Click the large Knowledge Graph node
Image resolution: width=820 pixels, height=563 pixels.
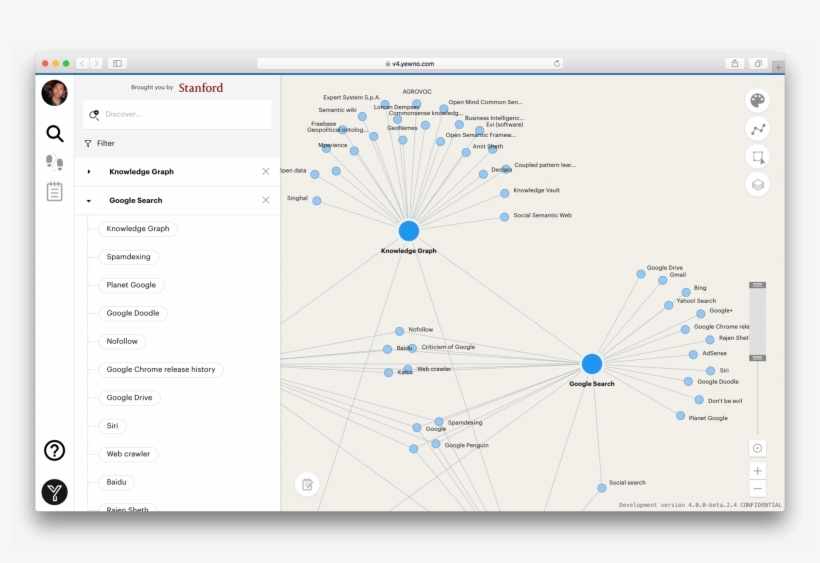click(409, 231)
